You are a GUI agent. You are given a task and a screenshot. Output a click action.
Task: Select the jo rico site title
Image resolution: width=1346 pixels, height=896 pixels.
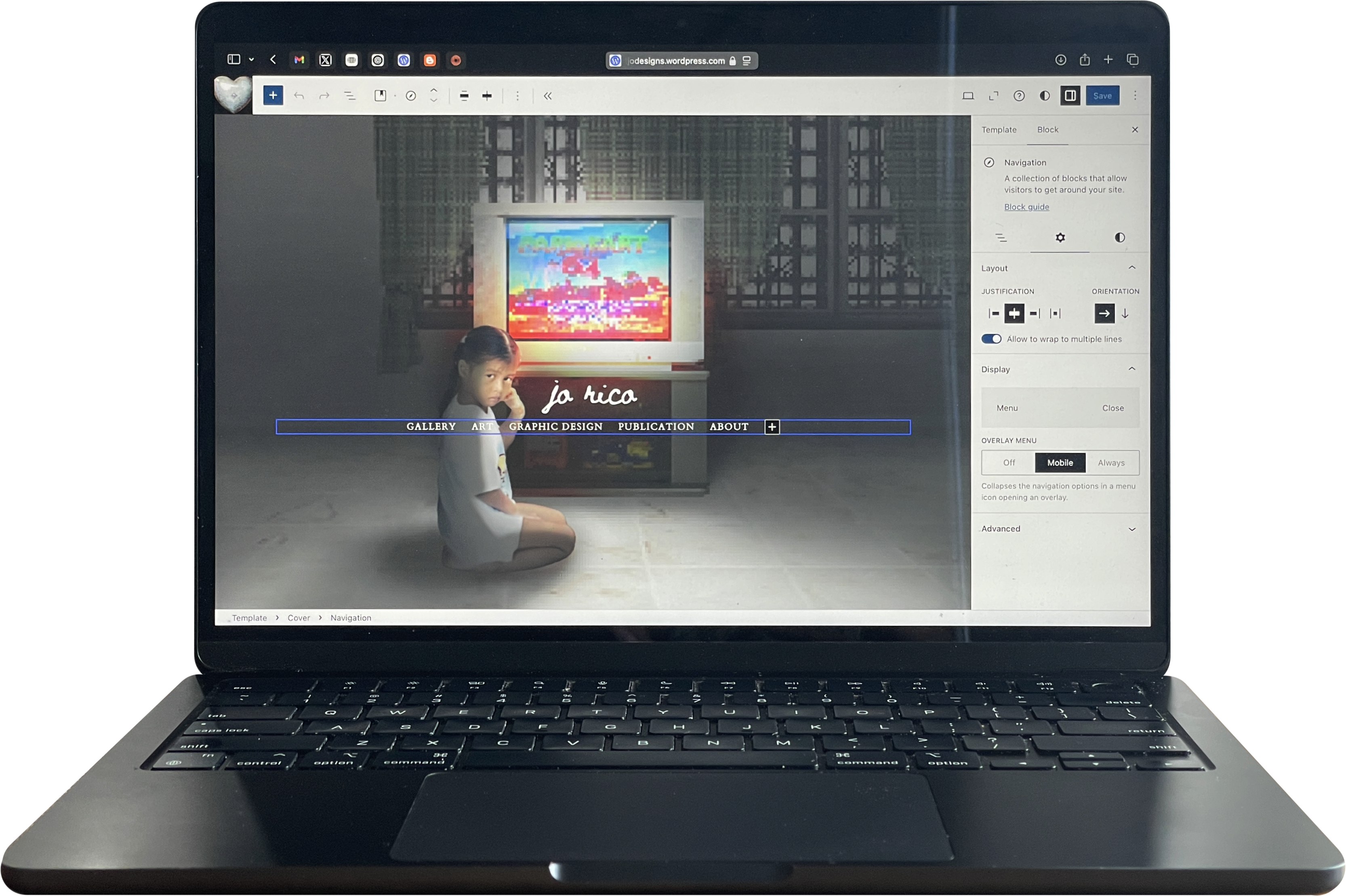[x=590, y=396]
